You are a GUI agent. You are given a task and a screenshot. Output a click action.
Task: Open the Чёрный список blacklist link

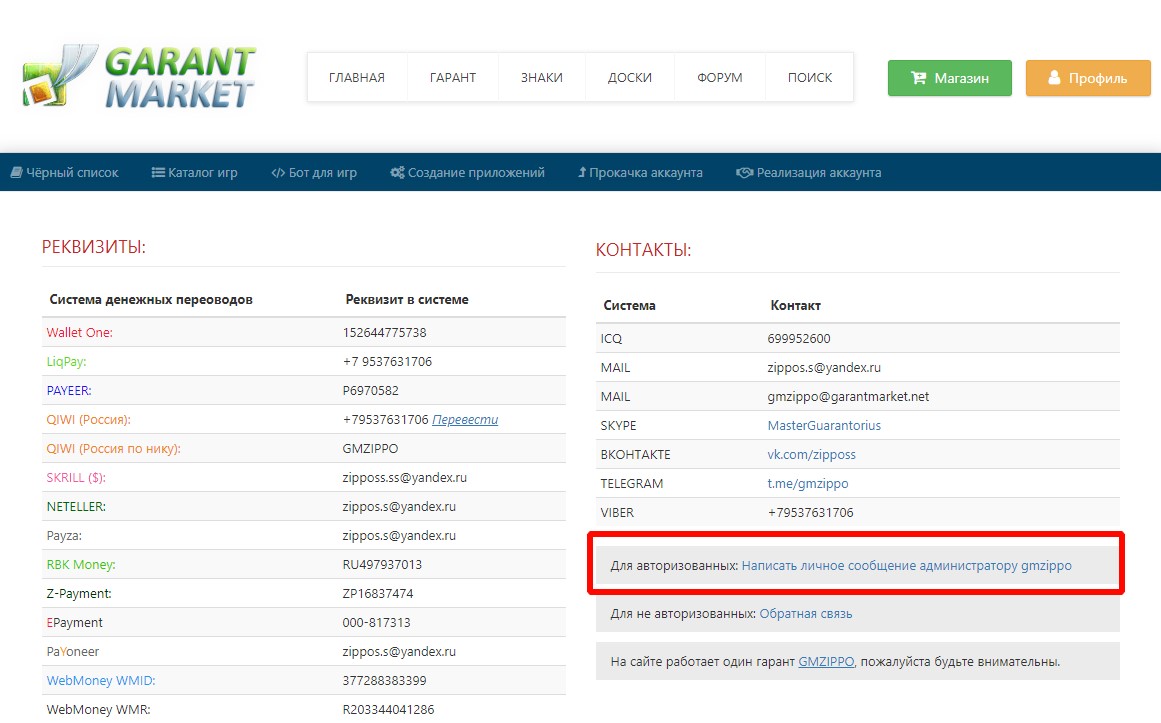[x=64, y=173]
